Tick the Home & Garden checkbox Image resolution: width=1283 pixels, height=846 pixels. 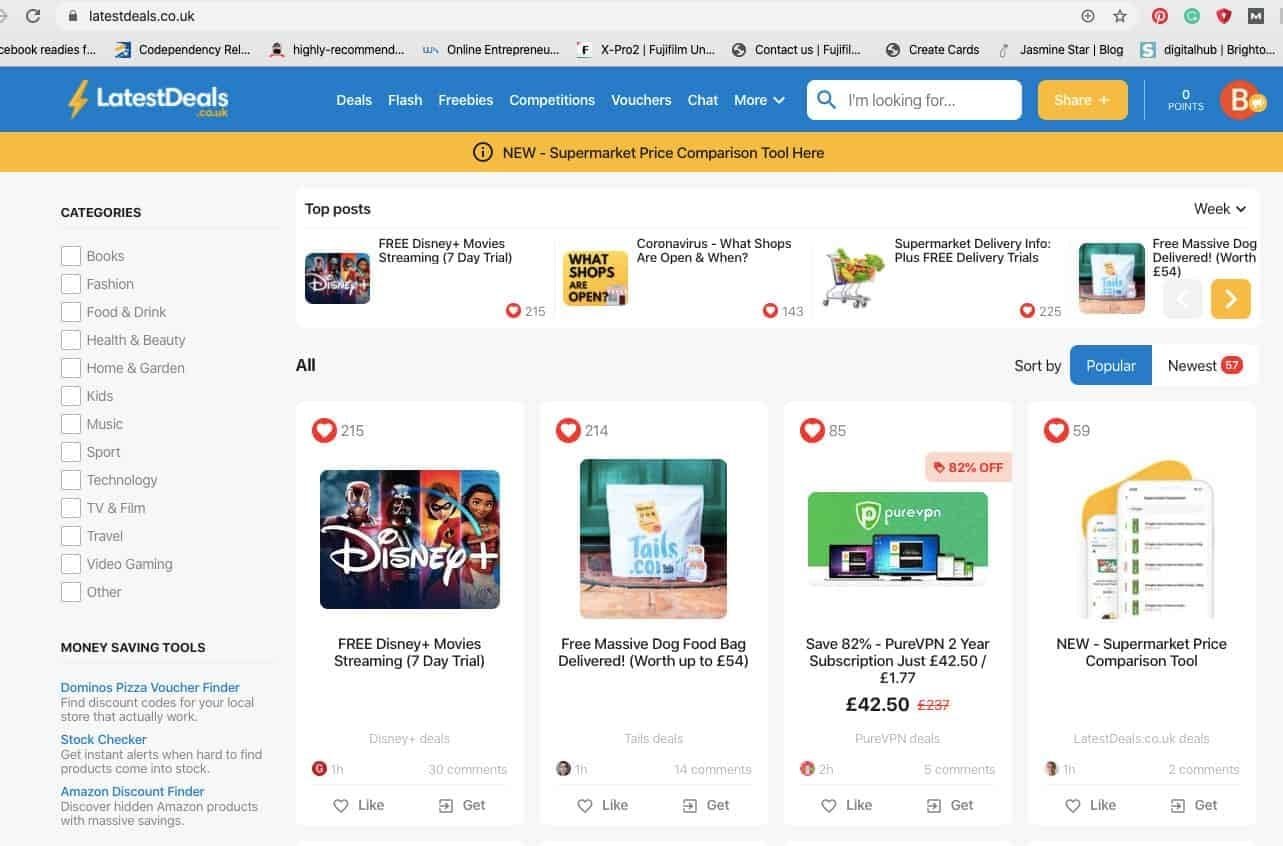(x=71, y=368)
